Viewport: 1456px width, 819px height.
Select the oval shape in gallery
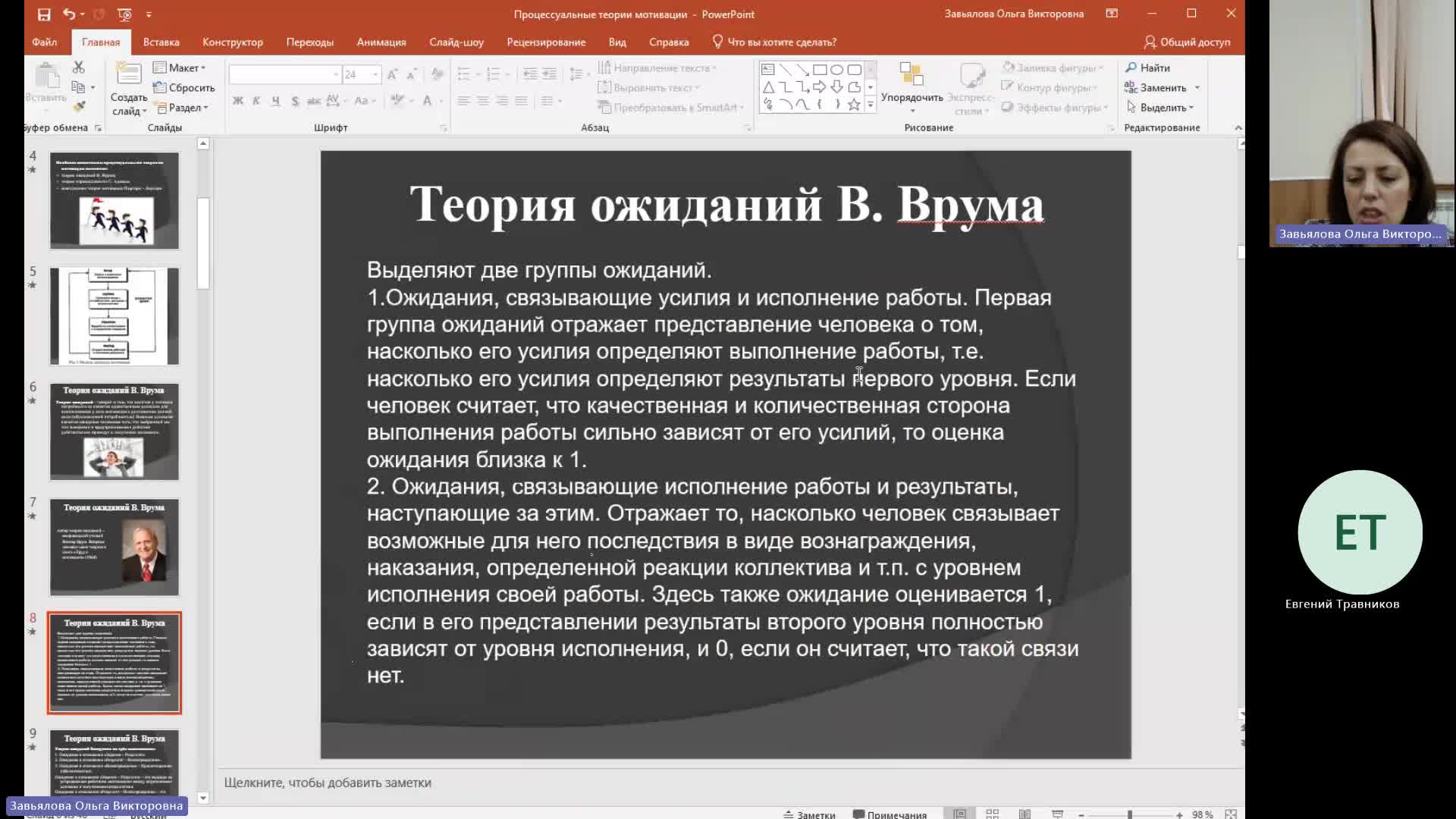click(x=836, y=69)
